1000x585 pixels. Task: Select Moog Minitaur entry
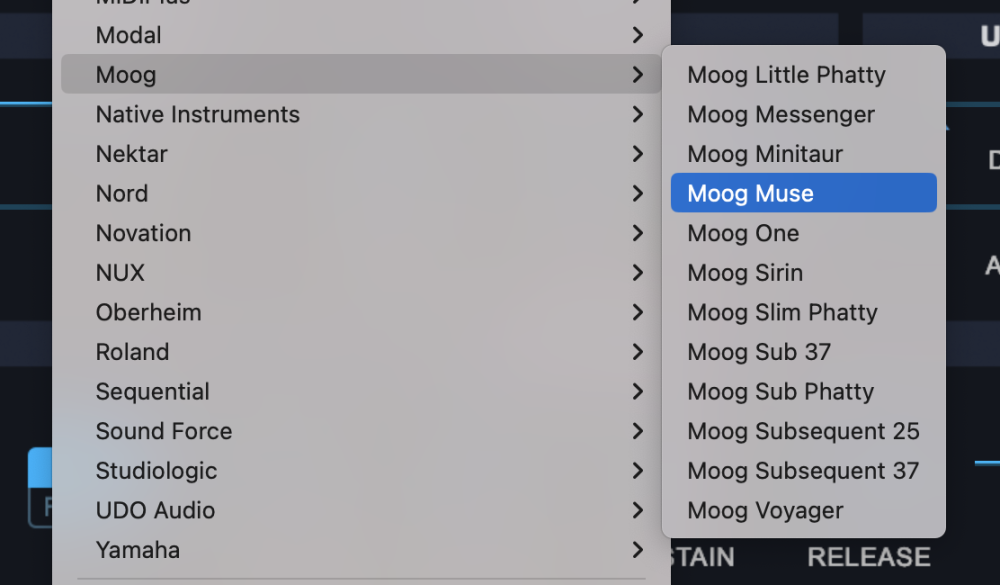765,154
